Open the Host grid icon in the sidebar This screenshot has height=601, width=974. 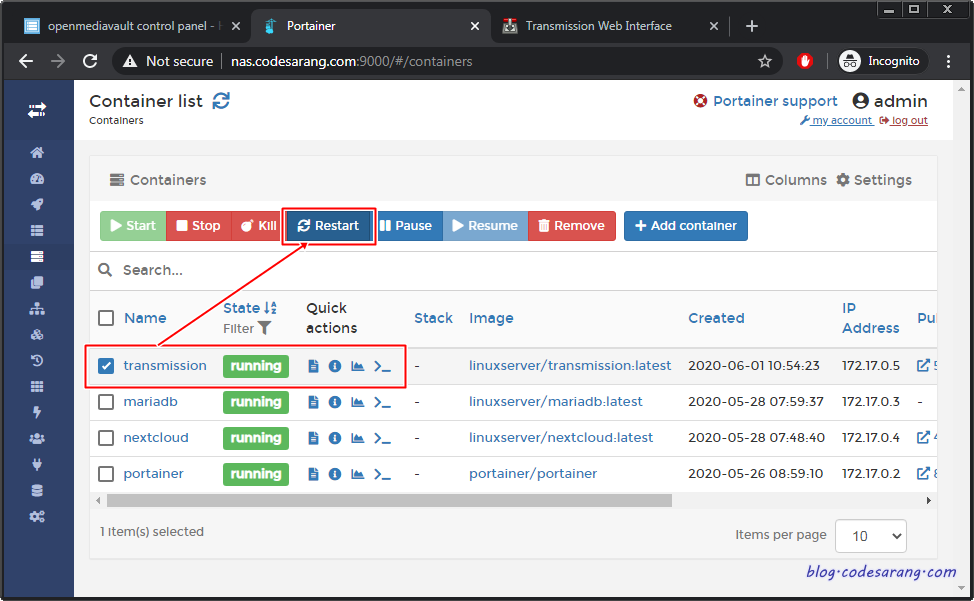point(37,386)
